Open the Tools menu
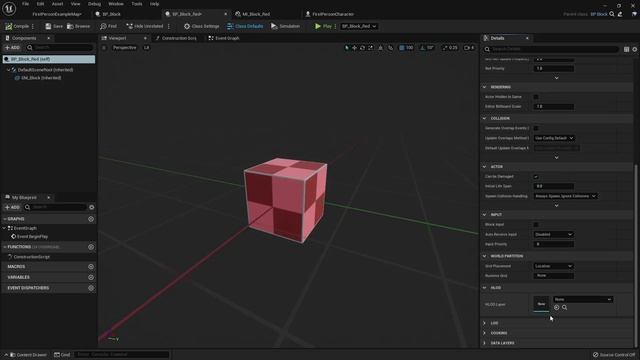Screen dimensions: 640x360 pos(137,4)
